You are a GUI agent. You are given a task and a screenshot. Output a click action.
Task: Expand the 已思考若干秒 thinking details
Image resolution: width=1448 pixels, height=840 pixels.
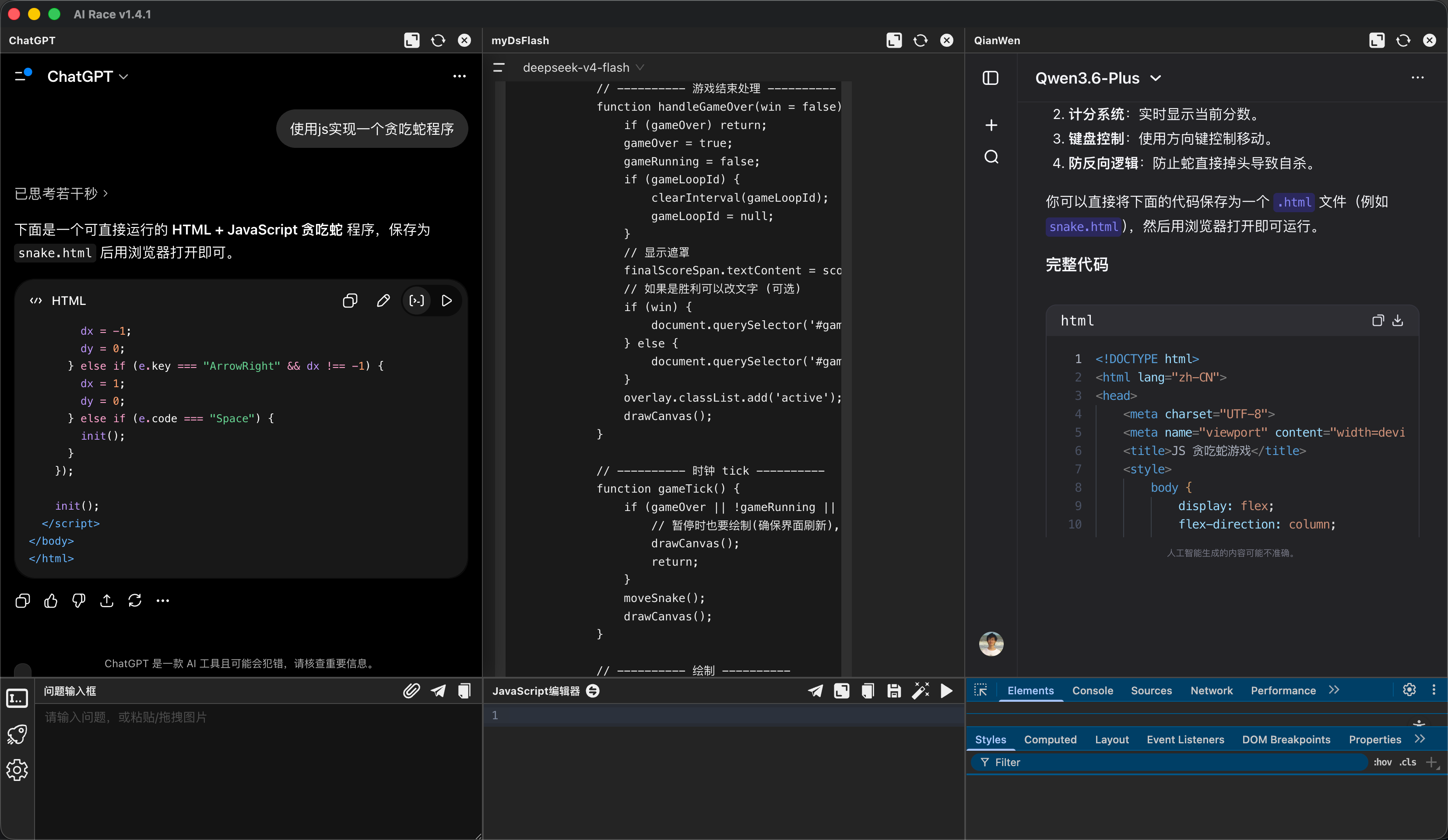(61, 193)
